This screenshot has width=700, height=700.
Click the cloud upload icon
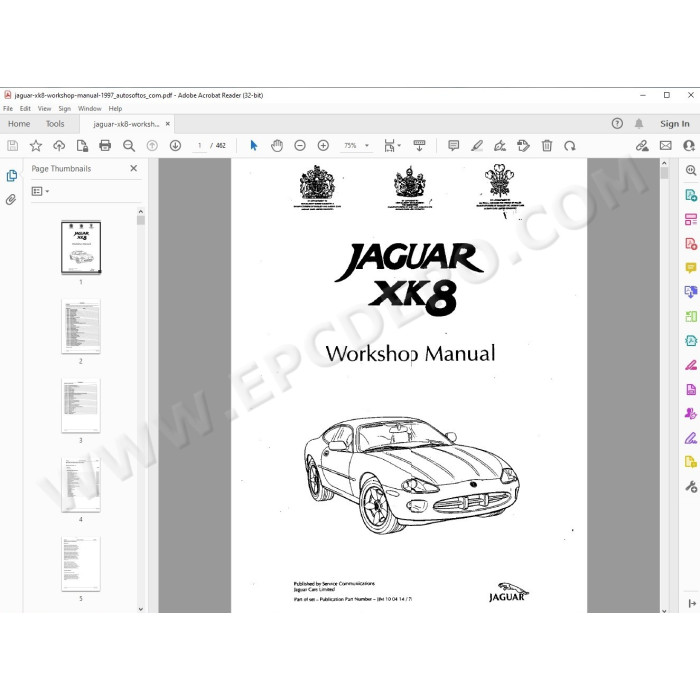[59, 146]
